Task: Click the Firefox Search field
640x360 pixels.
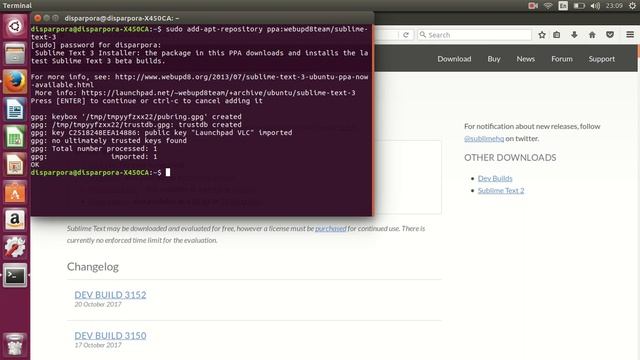Action: click(475, 35)
